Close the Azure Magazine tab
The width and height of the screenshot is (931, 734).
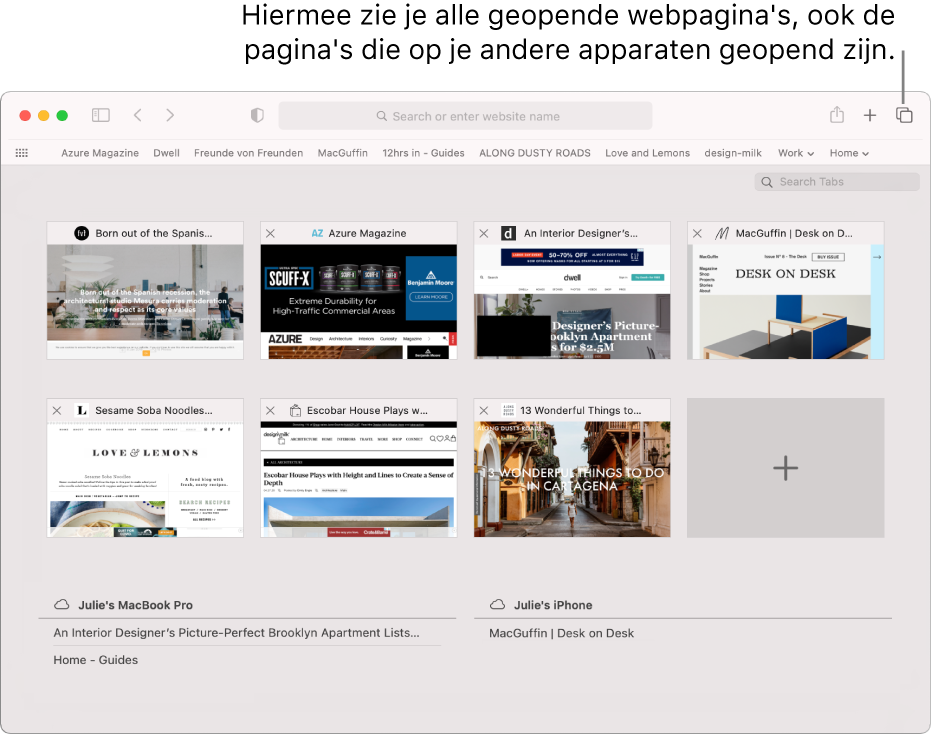point(270,233)
